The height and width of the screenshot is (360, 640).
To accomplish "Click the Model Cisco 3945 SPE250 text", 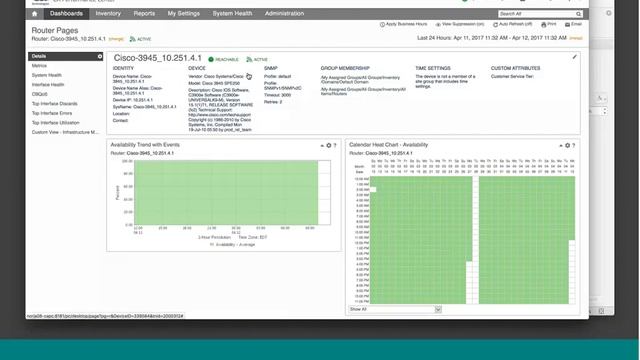I will [214, 83].
